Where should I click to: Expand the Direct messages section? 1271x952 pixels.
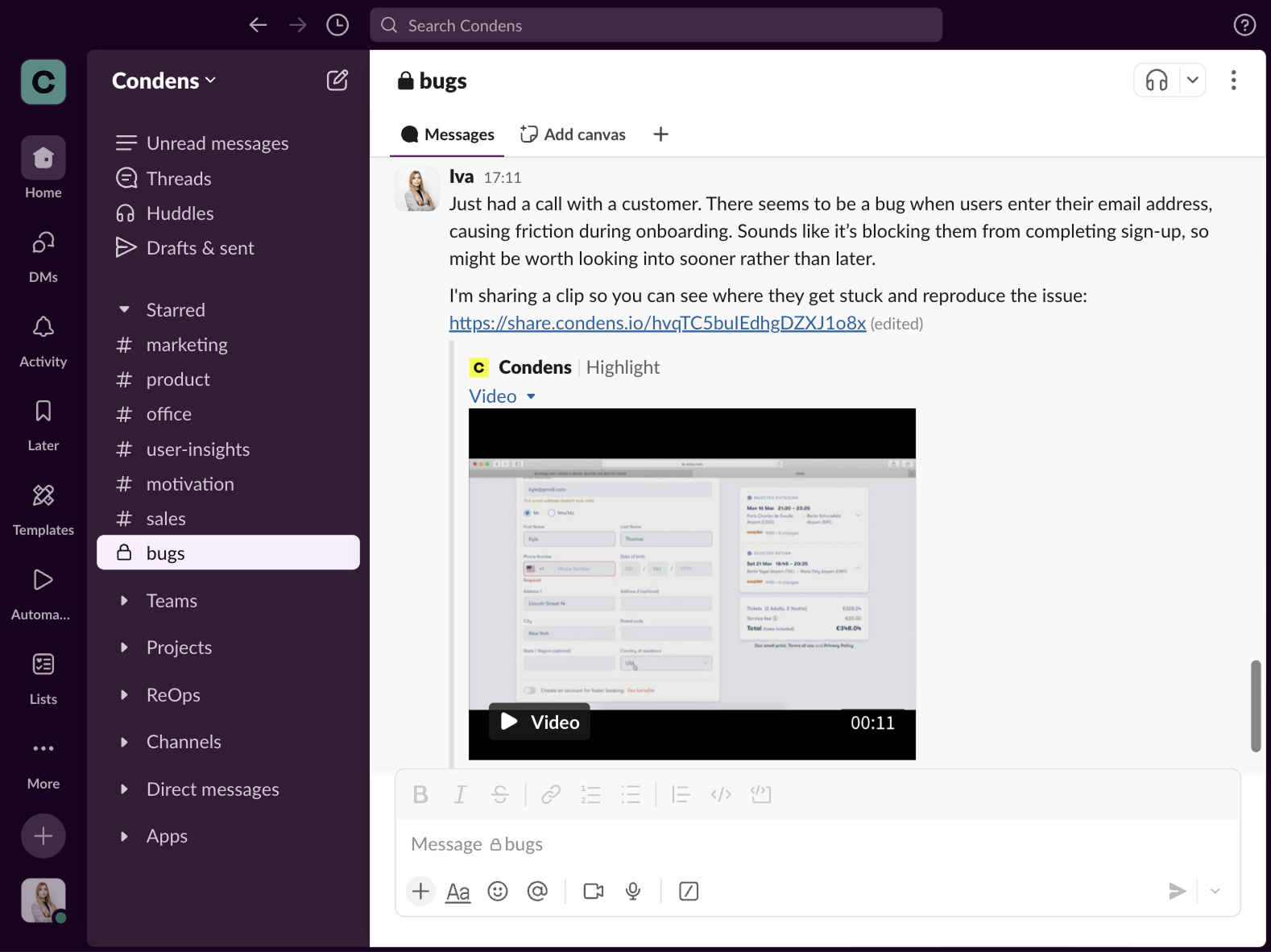click(x=124, y=789)
